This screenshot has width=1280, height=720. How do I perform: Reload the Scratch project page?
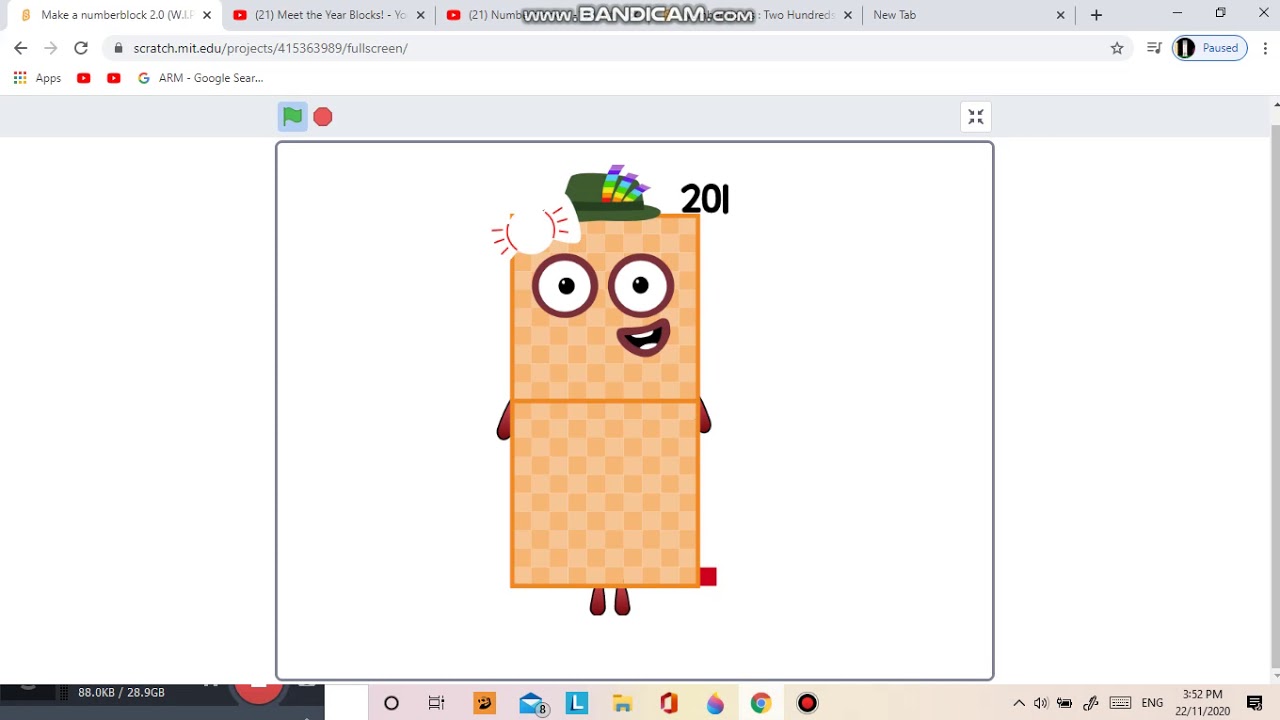pos(81,48)
